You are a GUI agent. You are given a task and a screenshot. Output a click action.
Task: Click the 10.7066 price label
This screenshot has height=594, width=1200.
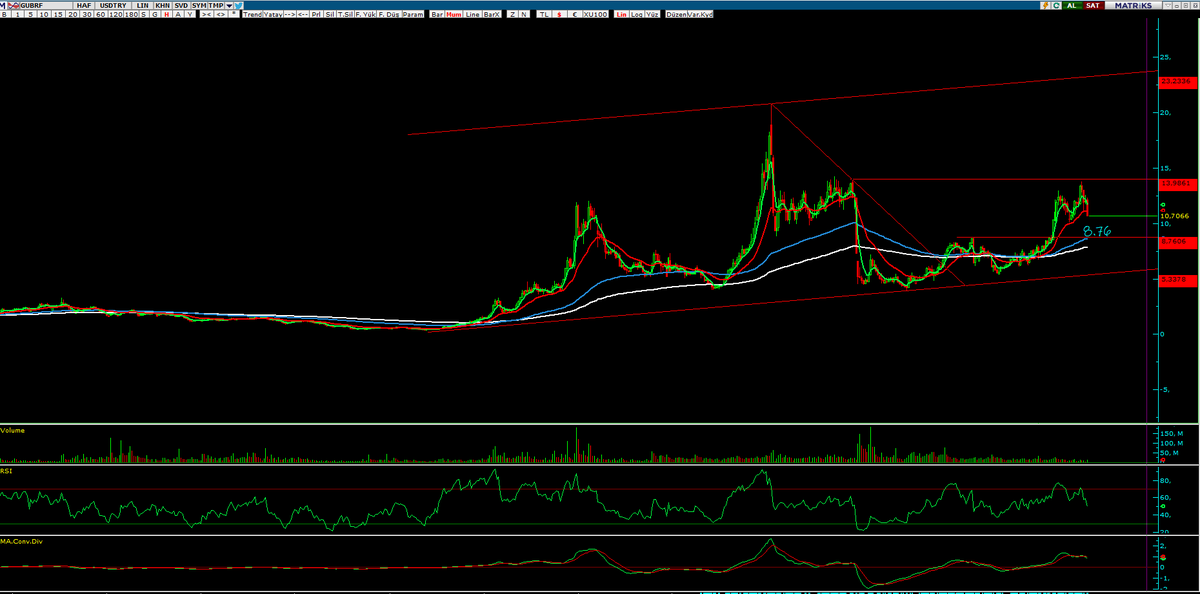click(1173, 215)
